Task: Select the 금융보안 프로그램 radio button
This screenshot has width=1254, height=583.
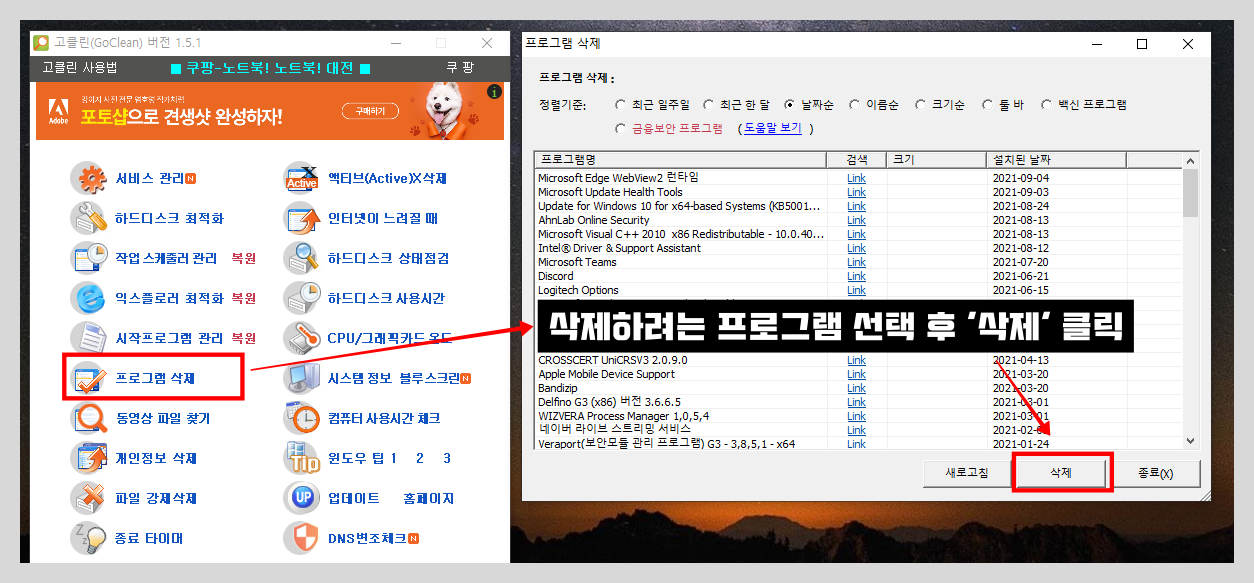Action: [x=621, y=129]
